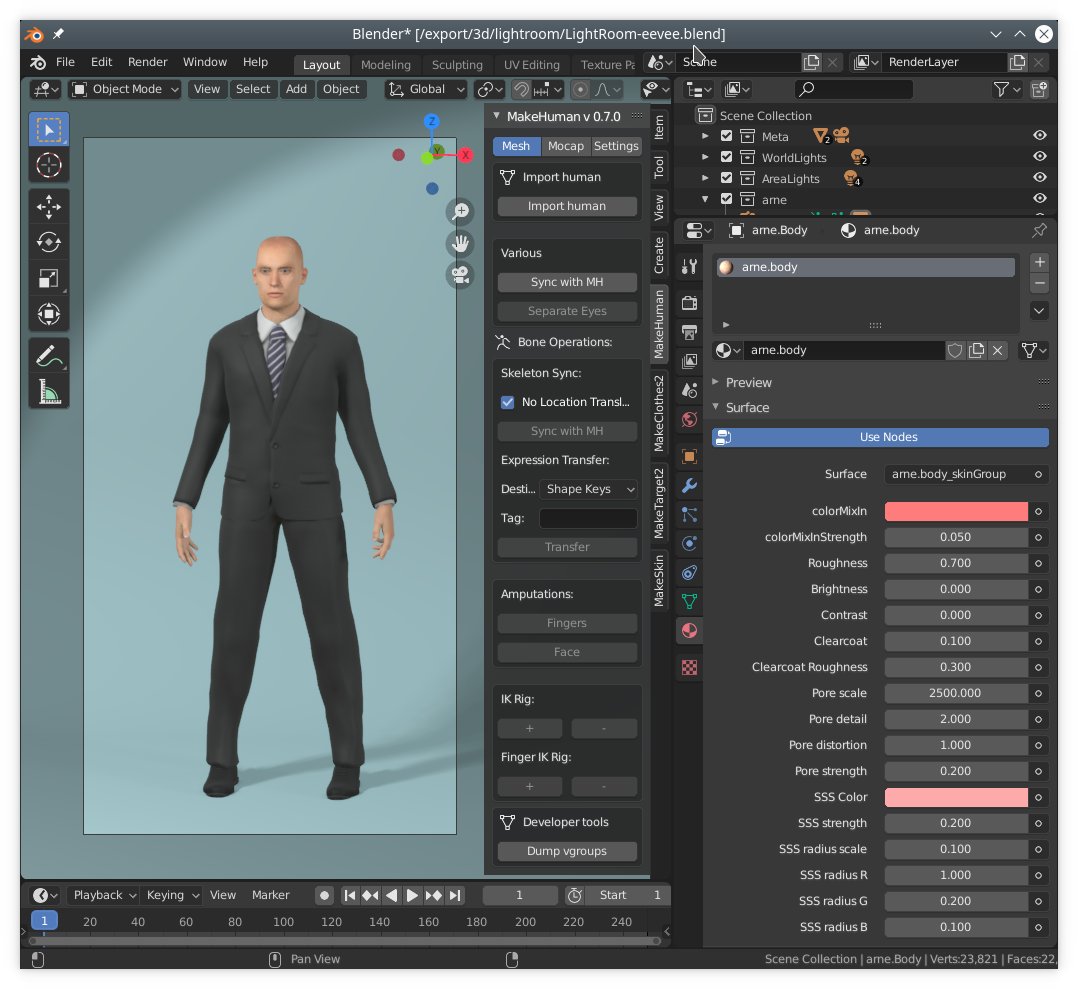1078x989 pixels.
Task: Pick the Transform tool
Action: pos(49,313)
